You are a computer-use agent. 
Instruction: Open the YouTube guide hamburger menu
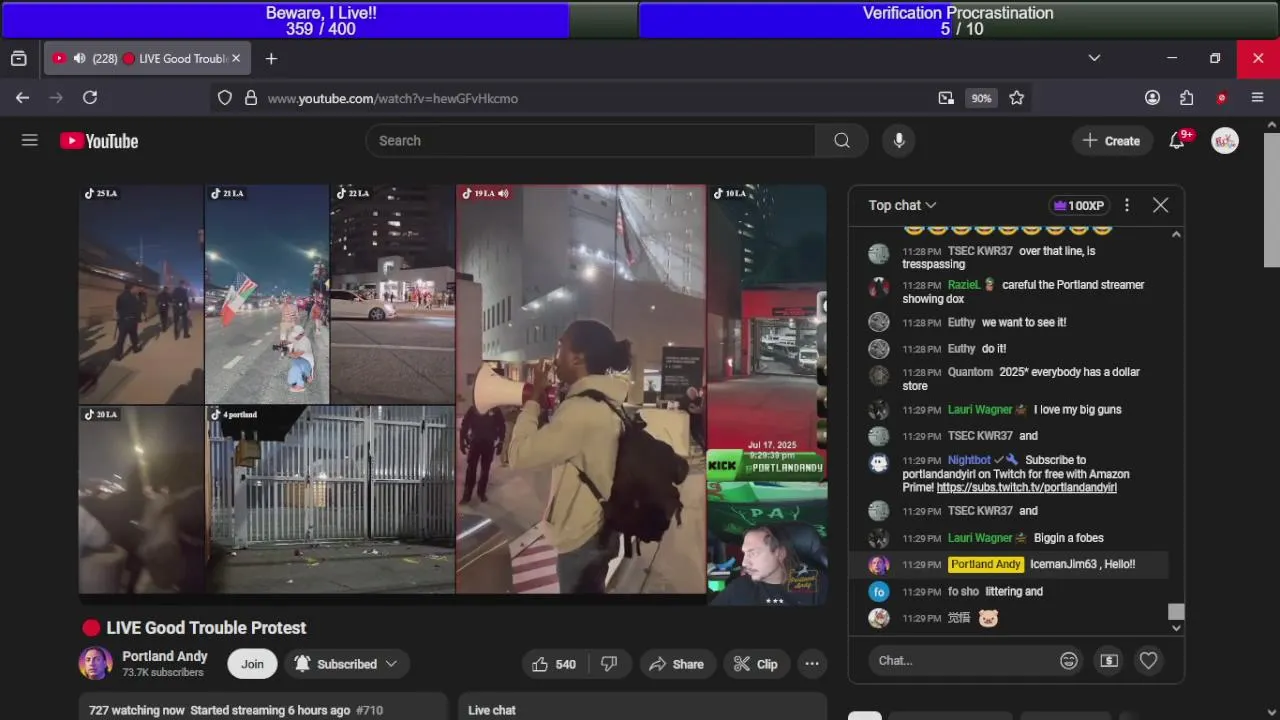30,140
